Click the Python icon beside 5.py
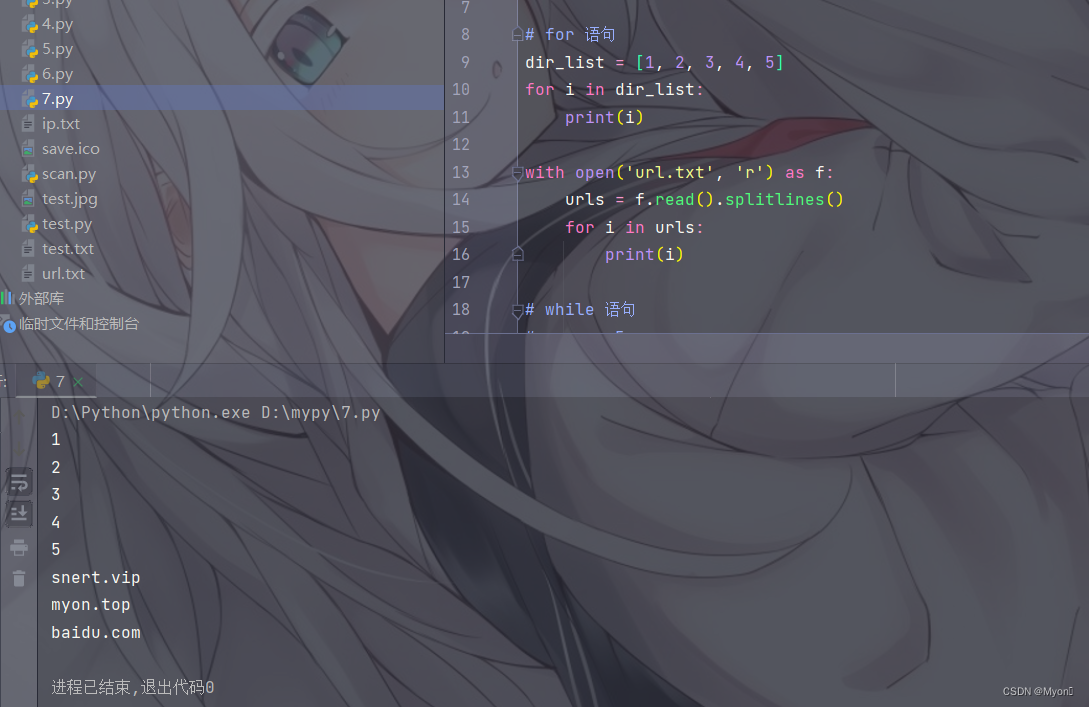 tap(29, 49)
